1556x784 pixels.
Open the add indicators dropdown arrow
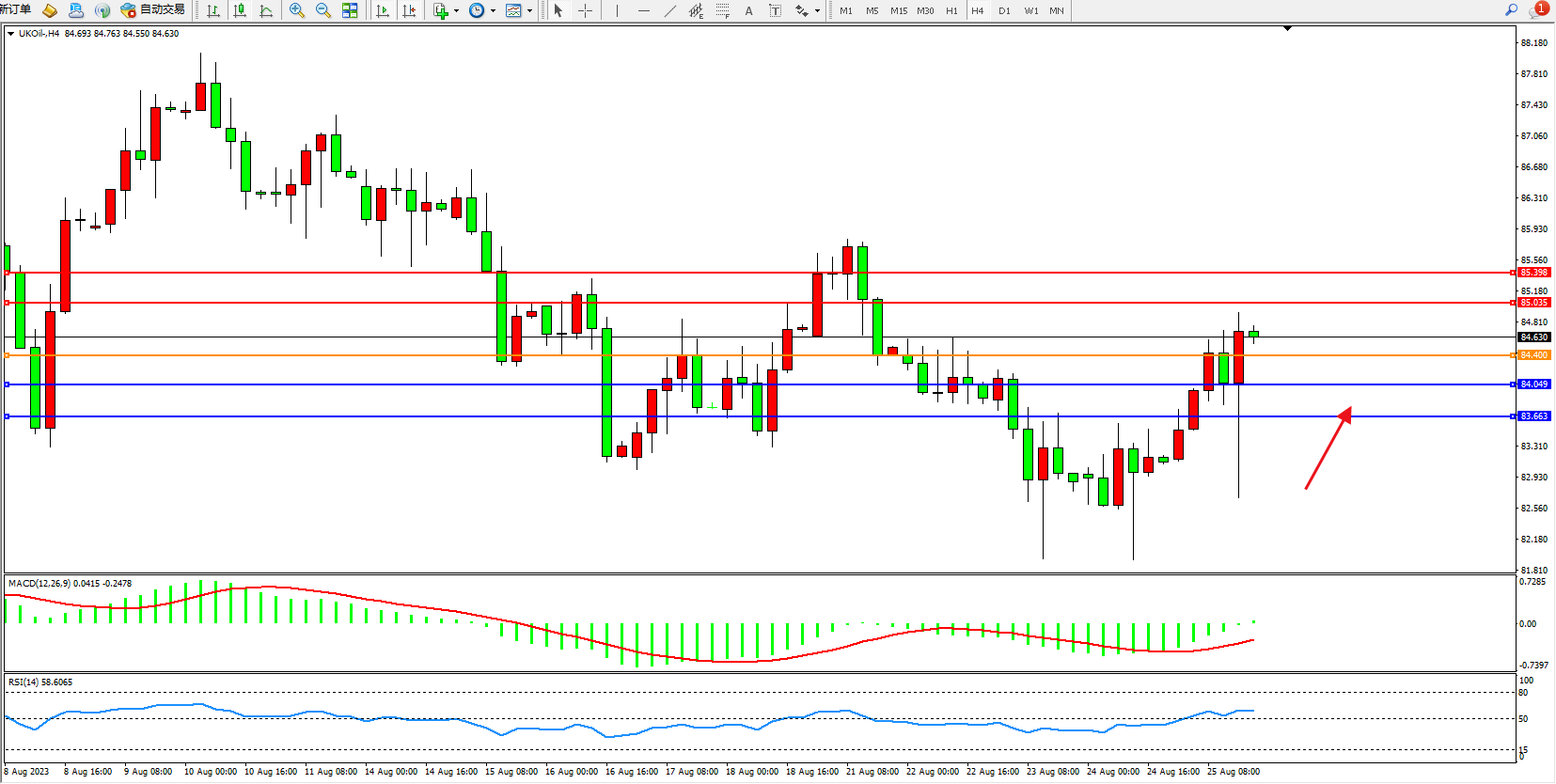point(456,11)
